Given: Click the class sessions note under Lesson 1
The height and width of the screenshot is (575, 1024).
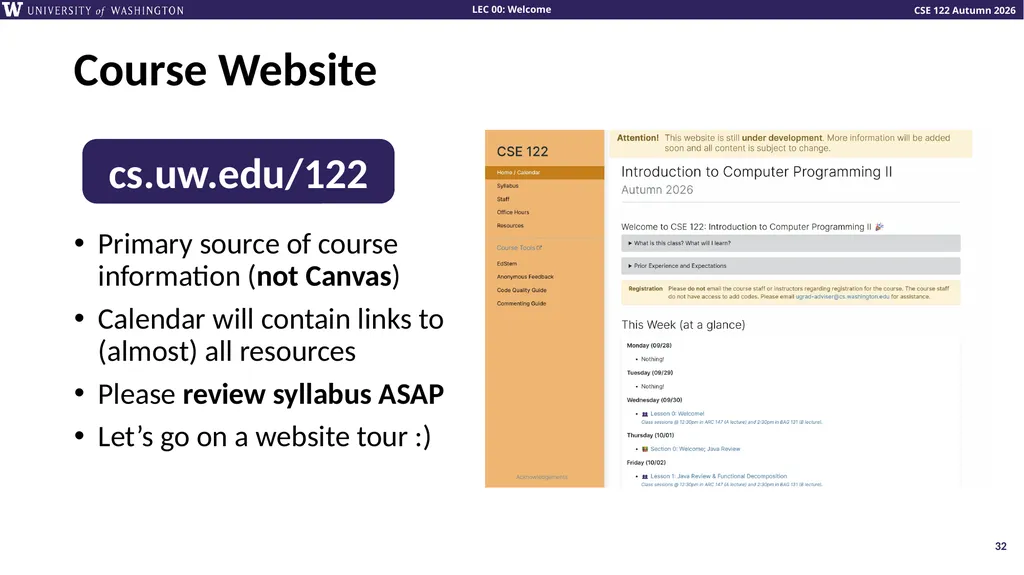Looking at the screenshot, I should point(731,485).
